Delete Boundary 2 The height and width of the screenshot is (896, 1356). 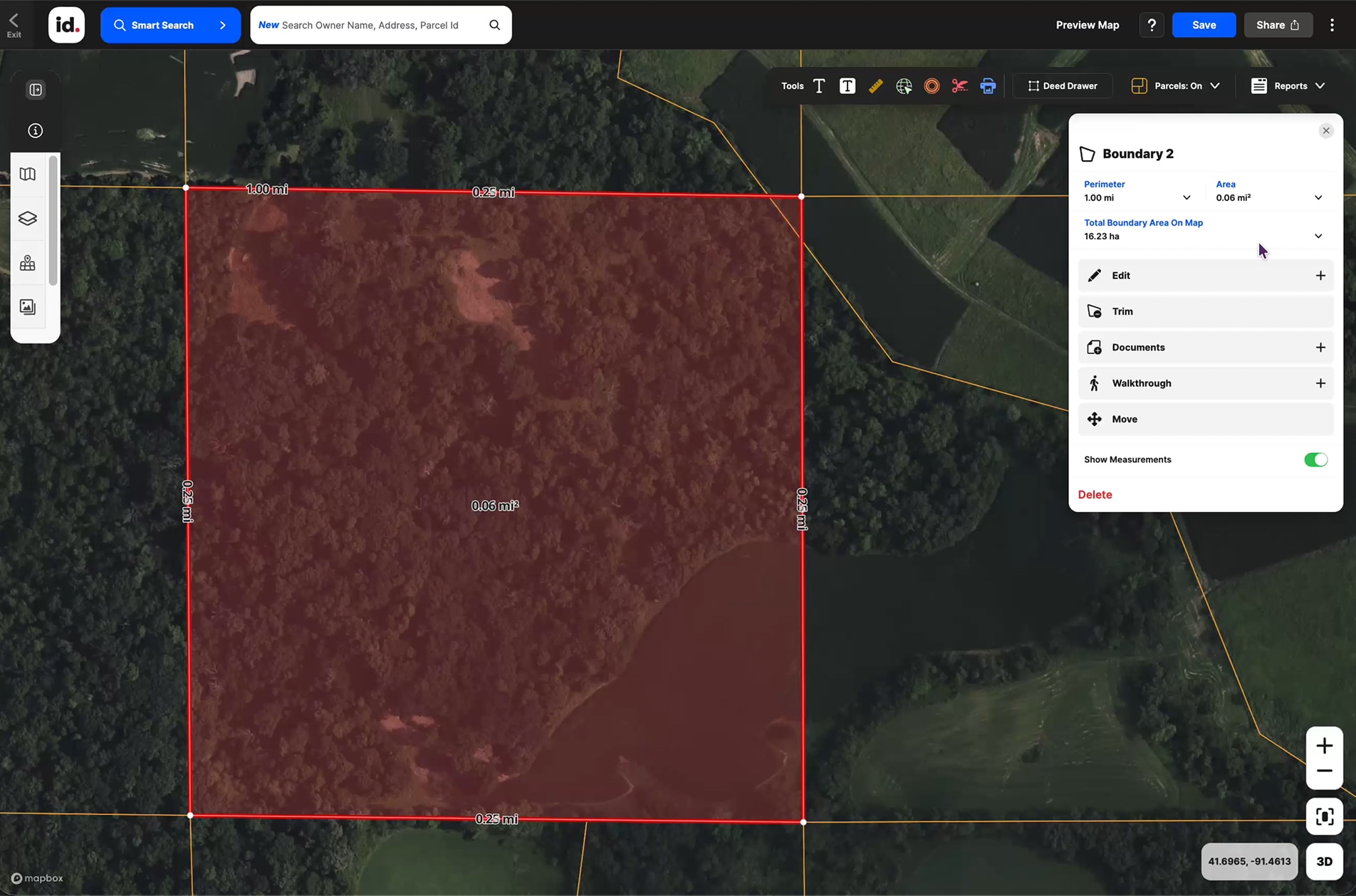click(x=1095, y=494)
